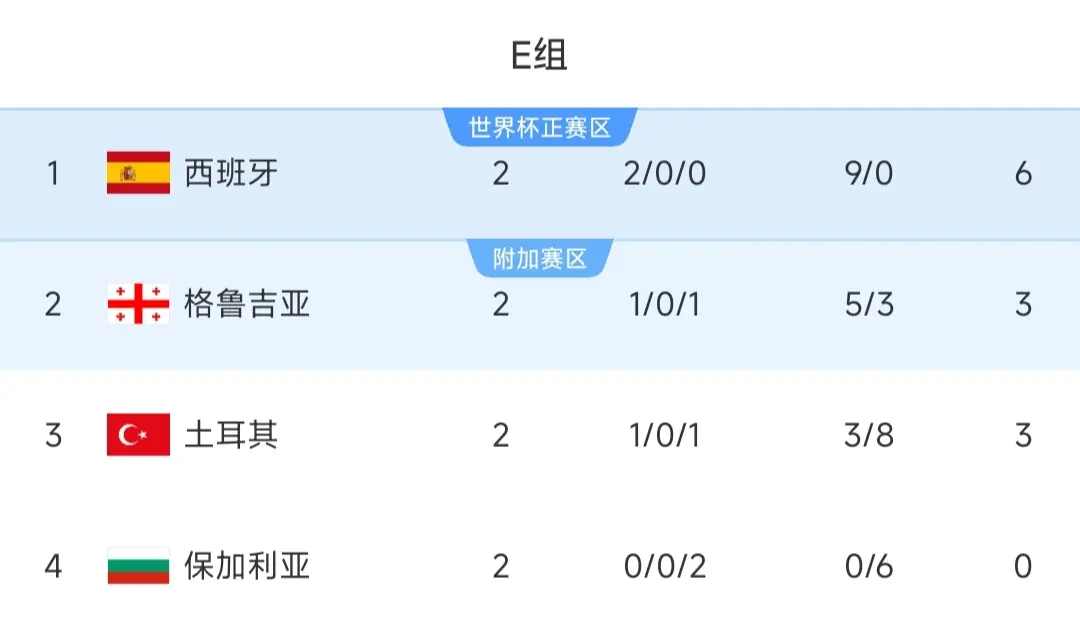Click rank number 1 for Spain
This screenshot has width=1080, height=636.
pos(53,173)
